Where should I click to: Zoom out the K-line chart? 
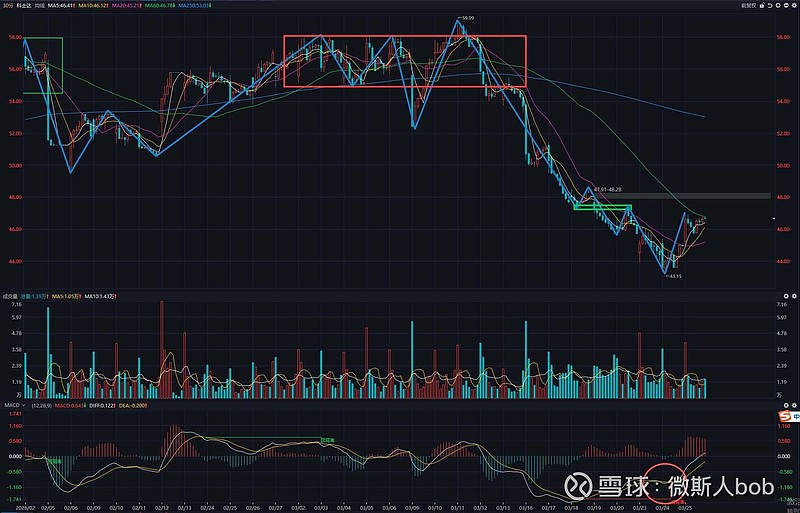pos(786,6)
